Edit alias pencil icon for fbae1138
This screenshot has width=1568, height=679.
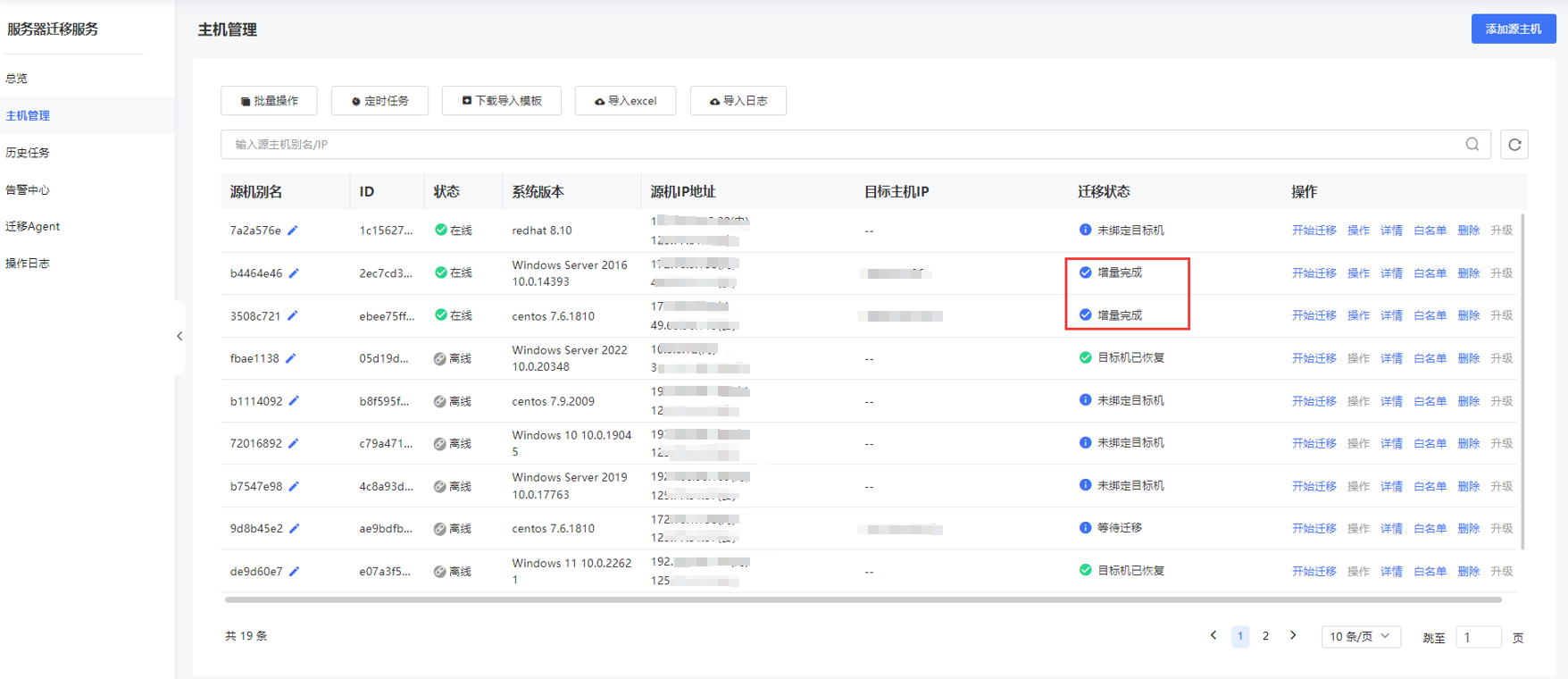tap(291, 358)
